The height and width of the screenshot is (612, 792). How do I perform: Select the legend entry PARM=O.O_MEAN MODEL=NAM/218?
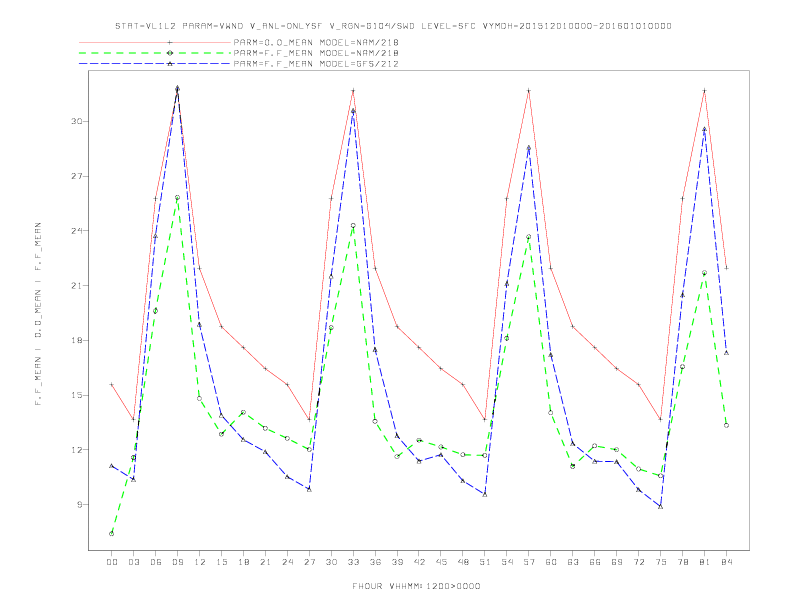click(316, 42)
